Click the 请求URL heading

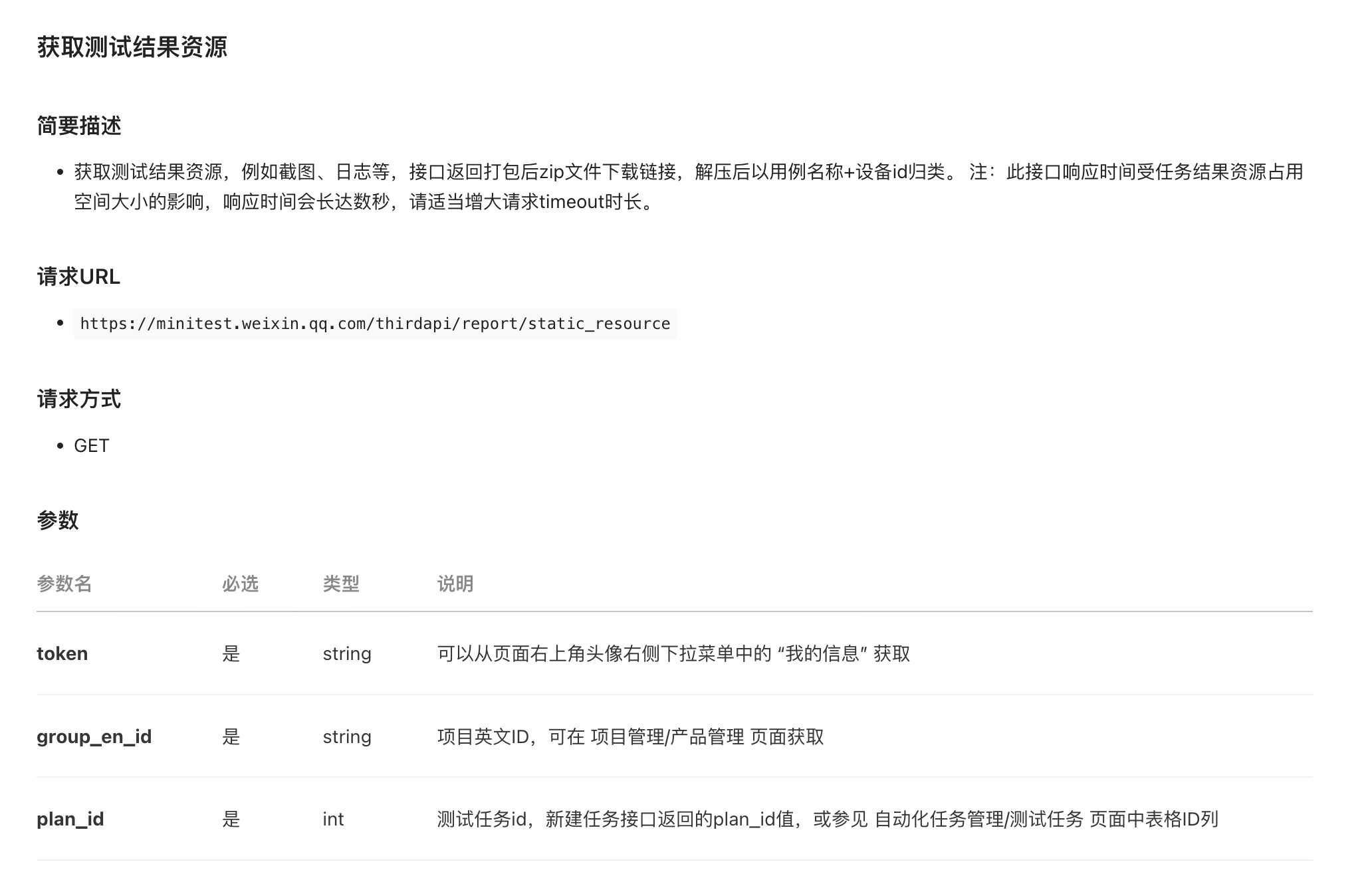tap(79, 277)
